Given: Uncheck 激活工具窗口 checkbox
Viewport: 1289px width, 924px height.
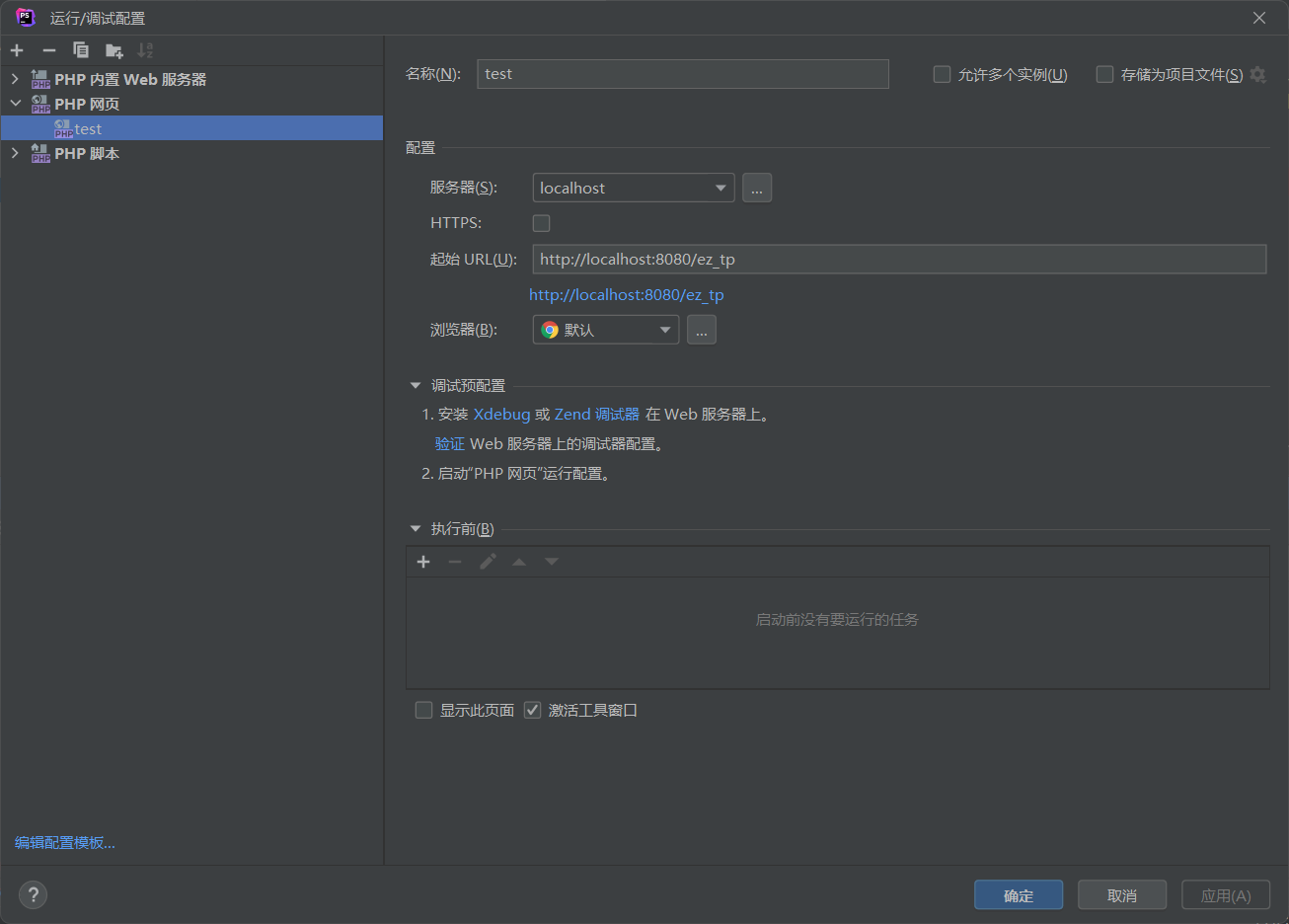Looking at the screenshot, I should (x=532, y=710).
